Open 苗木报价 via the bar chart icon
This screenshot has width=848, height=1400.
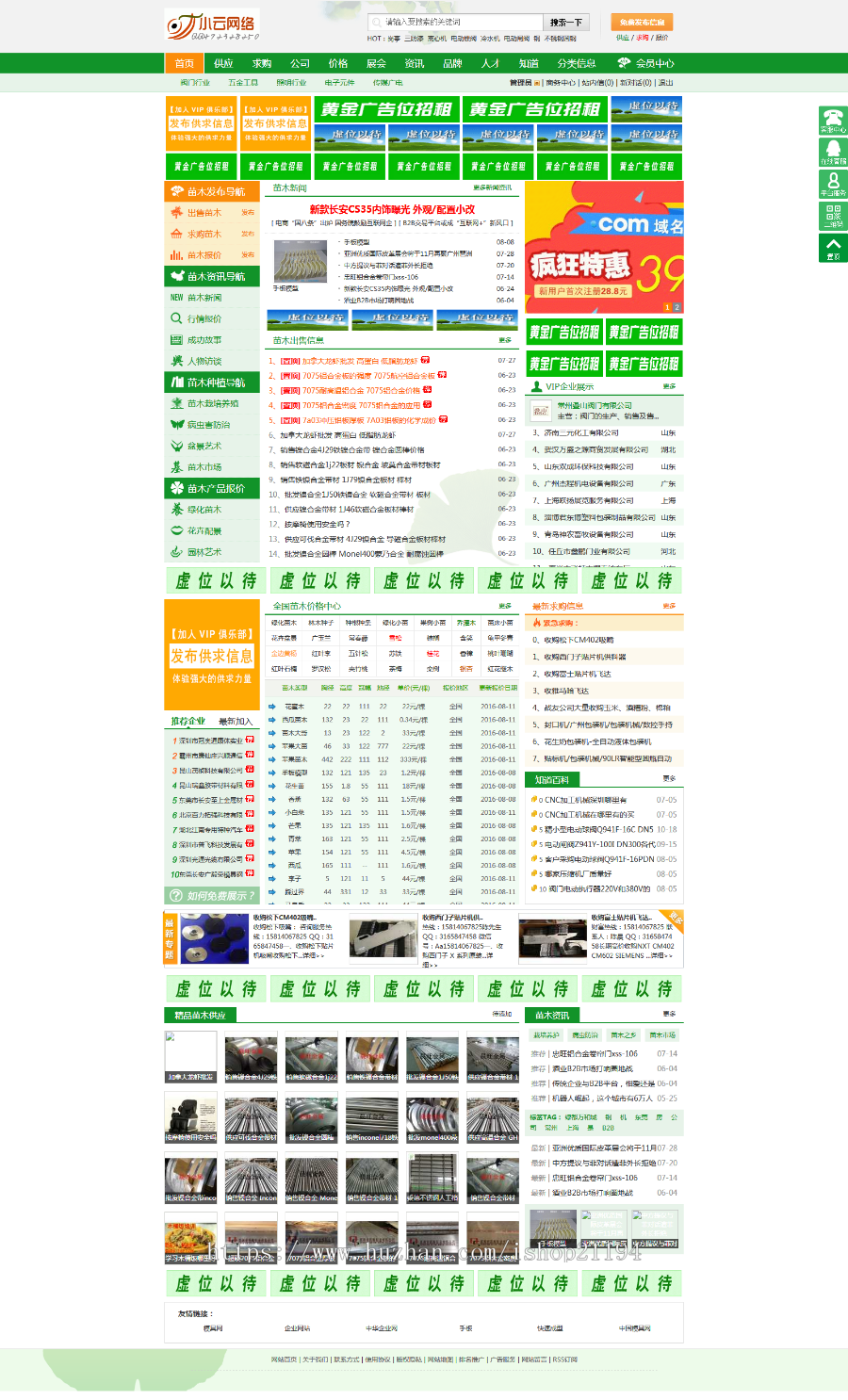pyautogui.click(x=176, y=254)
